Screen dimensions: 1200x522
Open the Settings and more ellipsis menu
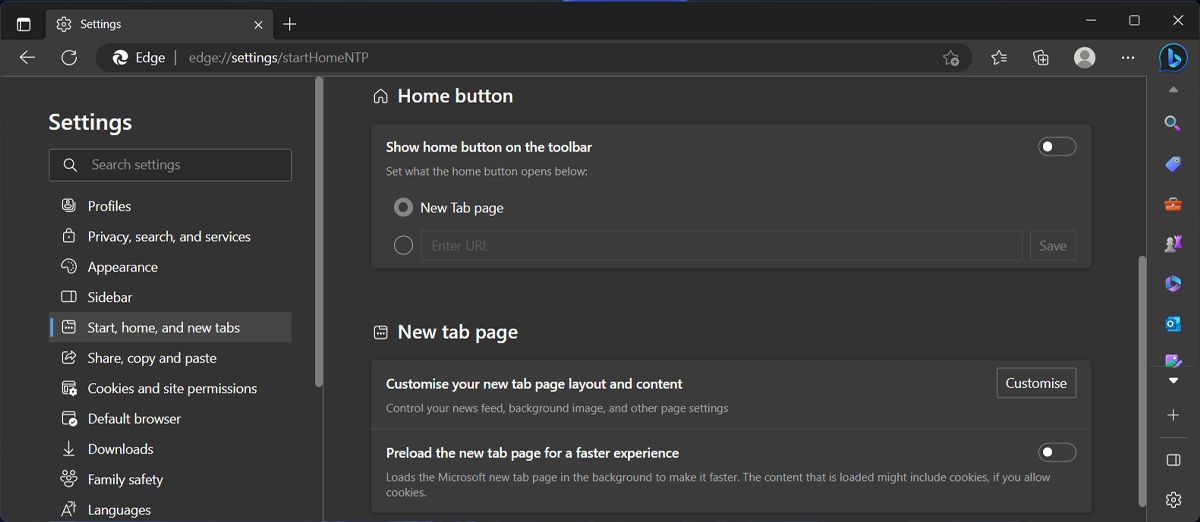[x=1128, y=58]
